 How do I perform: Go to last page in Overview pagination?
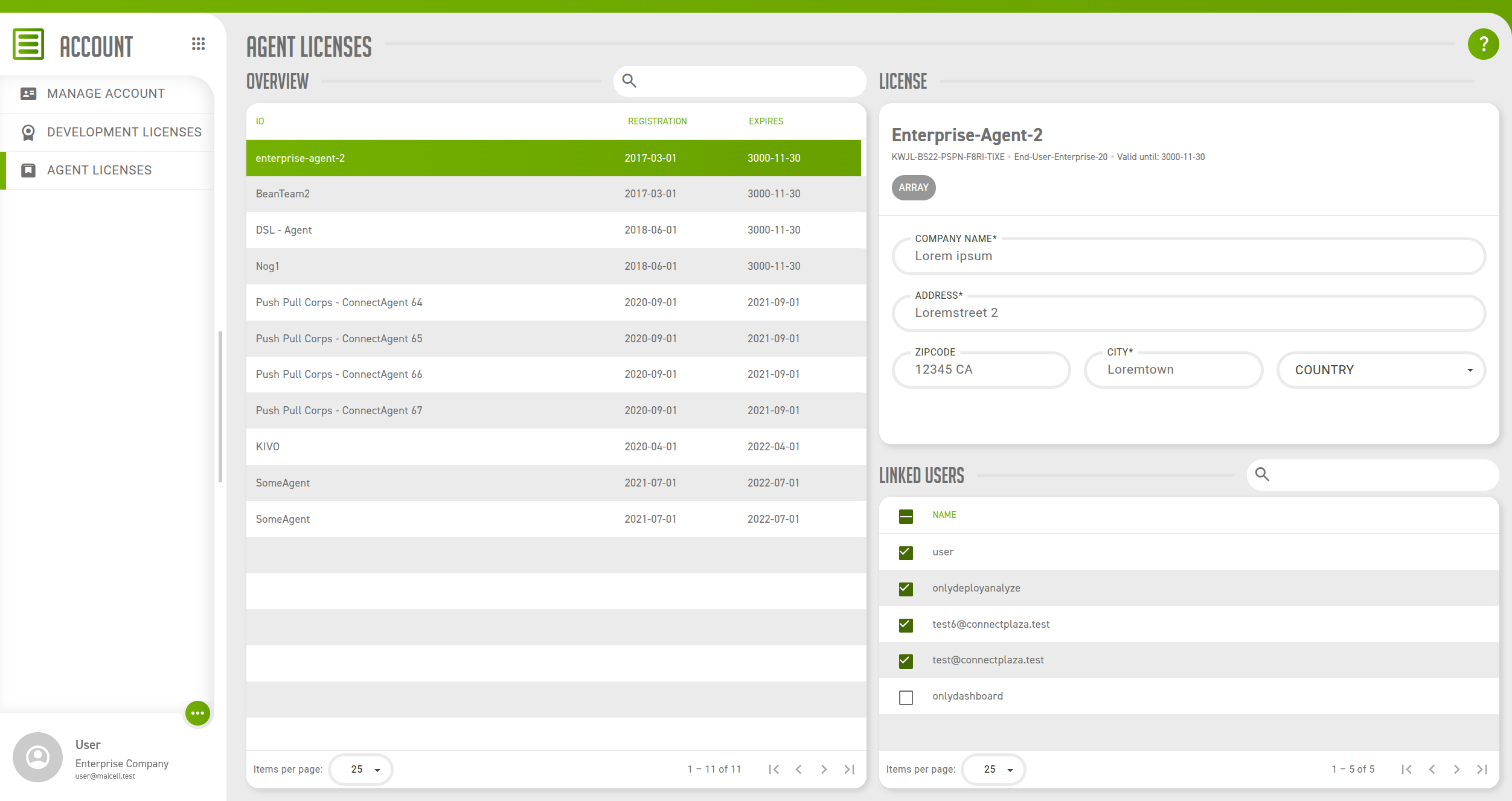(x=849, y=769)
